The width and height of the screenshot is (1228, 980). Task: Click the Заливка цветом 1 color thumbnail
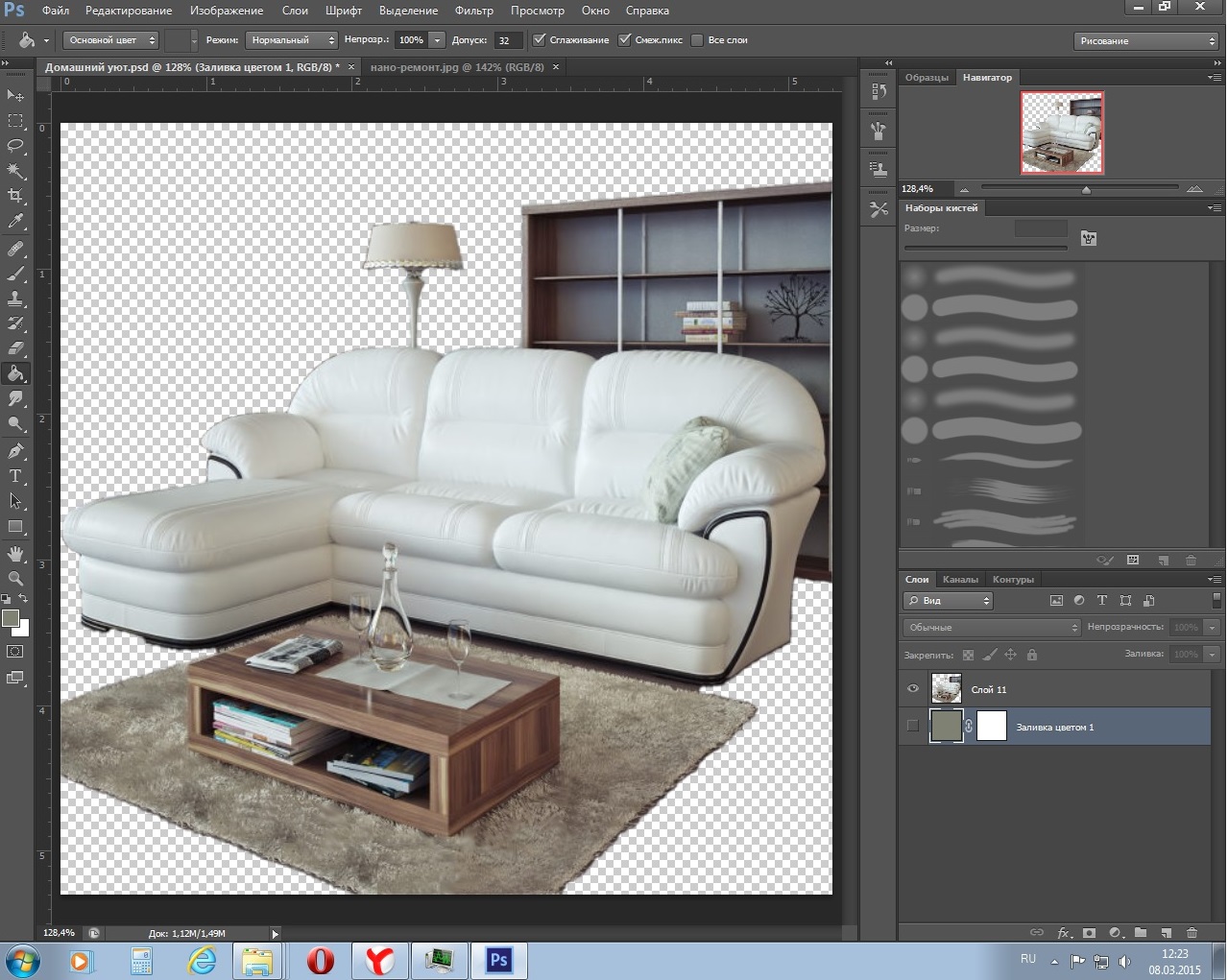[x=946, y=726]
